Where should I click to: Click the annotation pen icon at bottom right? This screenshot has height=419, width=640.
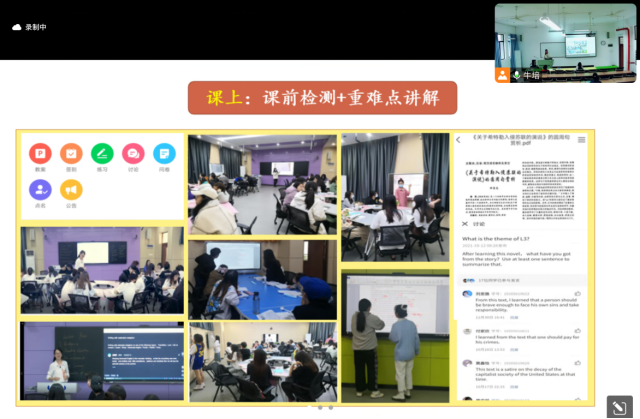coord(617,404)
